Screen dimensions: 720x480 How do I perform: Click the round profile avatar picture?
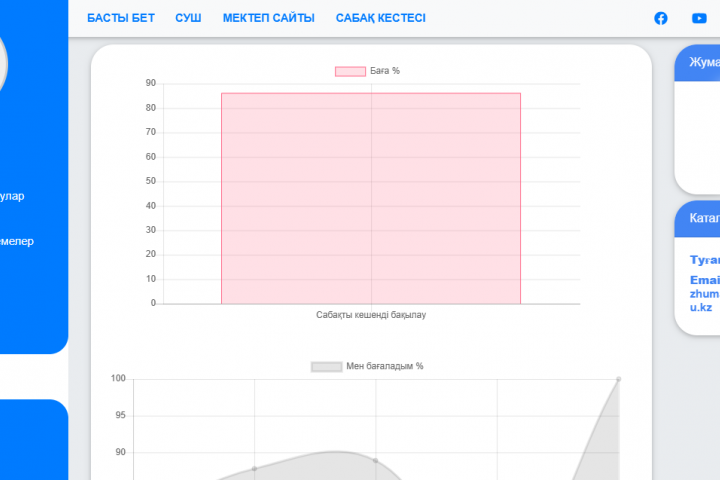3,62
